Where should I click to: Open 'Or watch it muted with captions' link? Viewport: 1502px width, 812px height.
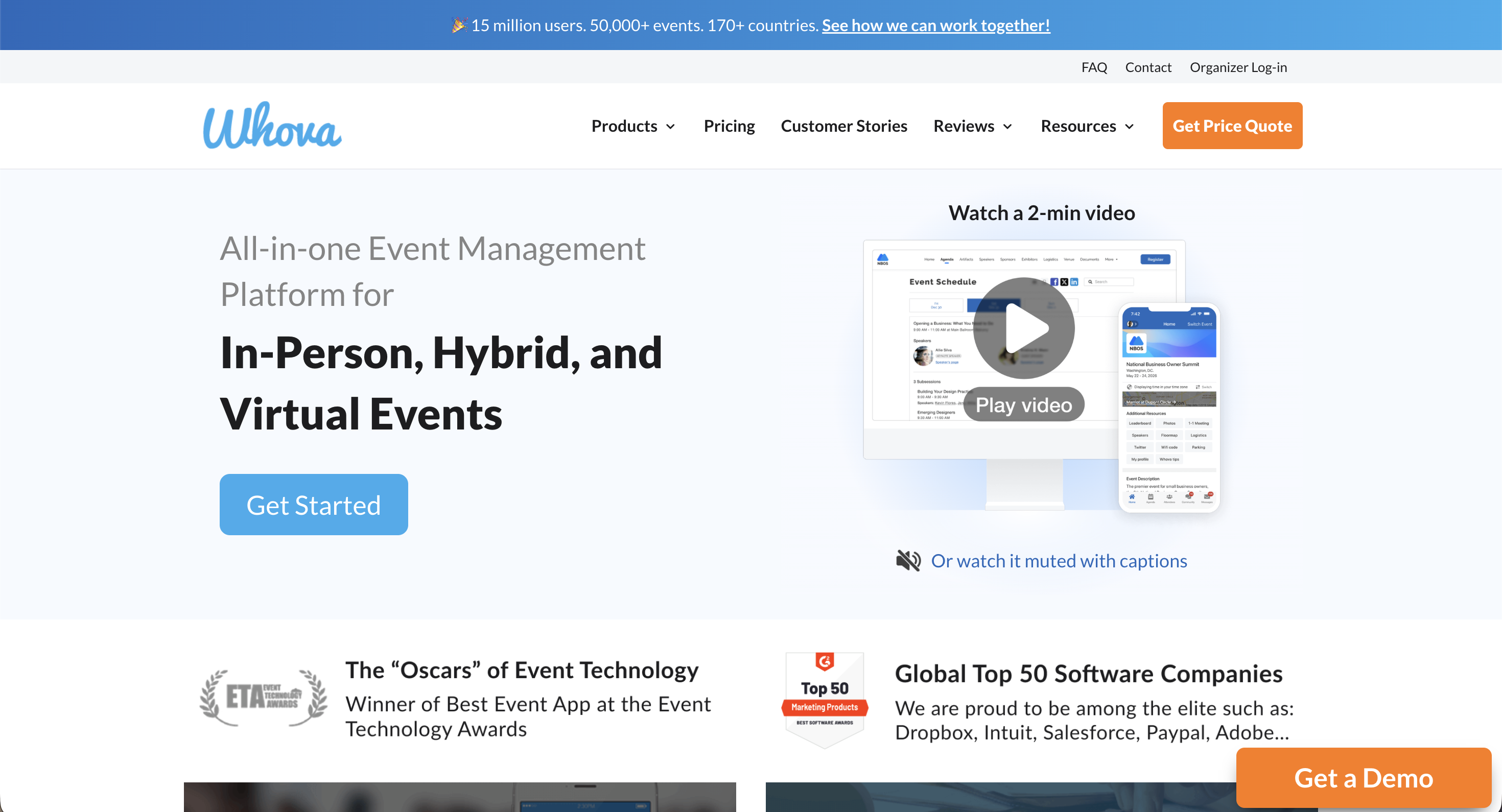point(1059,561)
